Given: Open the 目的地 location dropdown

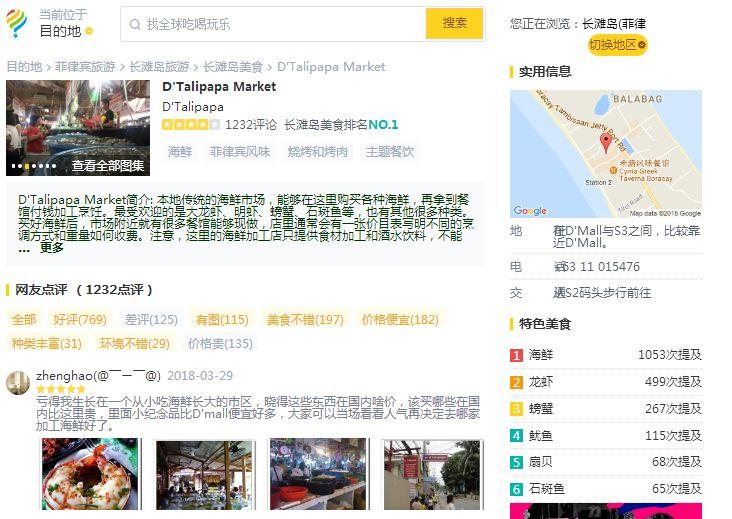Looking at the screenshot, I should pos(66,31).
